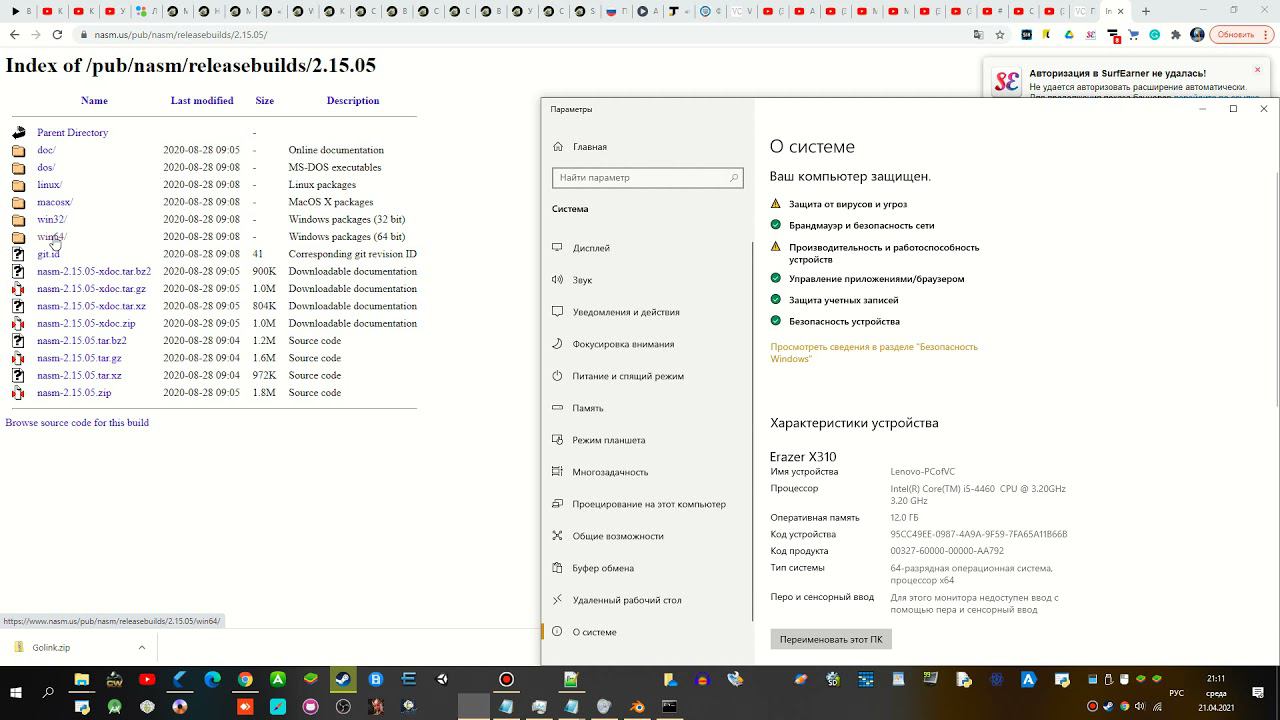Screen dimensions: 1280x720
Task: Open the Chrome profile avatar
Action: pyautogui.click(x=1197, y=34)
